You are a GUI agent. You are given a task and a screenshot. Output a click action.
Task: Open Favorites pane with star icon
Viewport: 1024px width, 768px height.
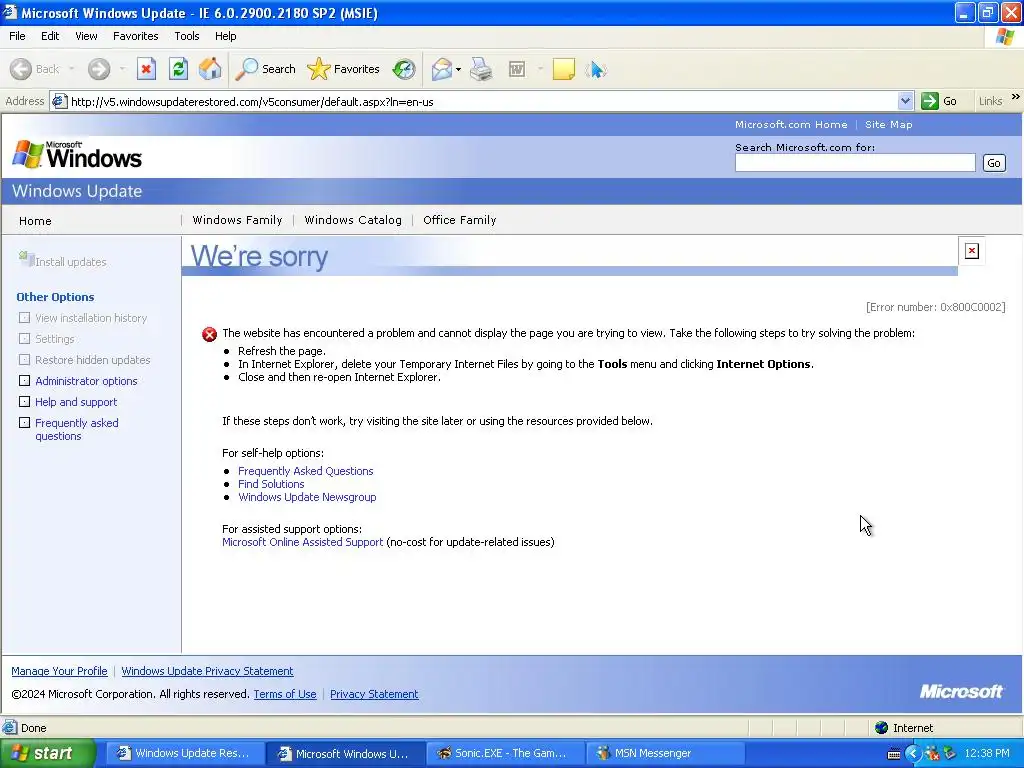click(x=319, y=69)
